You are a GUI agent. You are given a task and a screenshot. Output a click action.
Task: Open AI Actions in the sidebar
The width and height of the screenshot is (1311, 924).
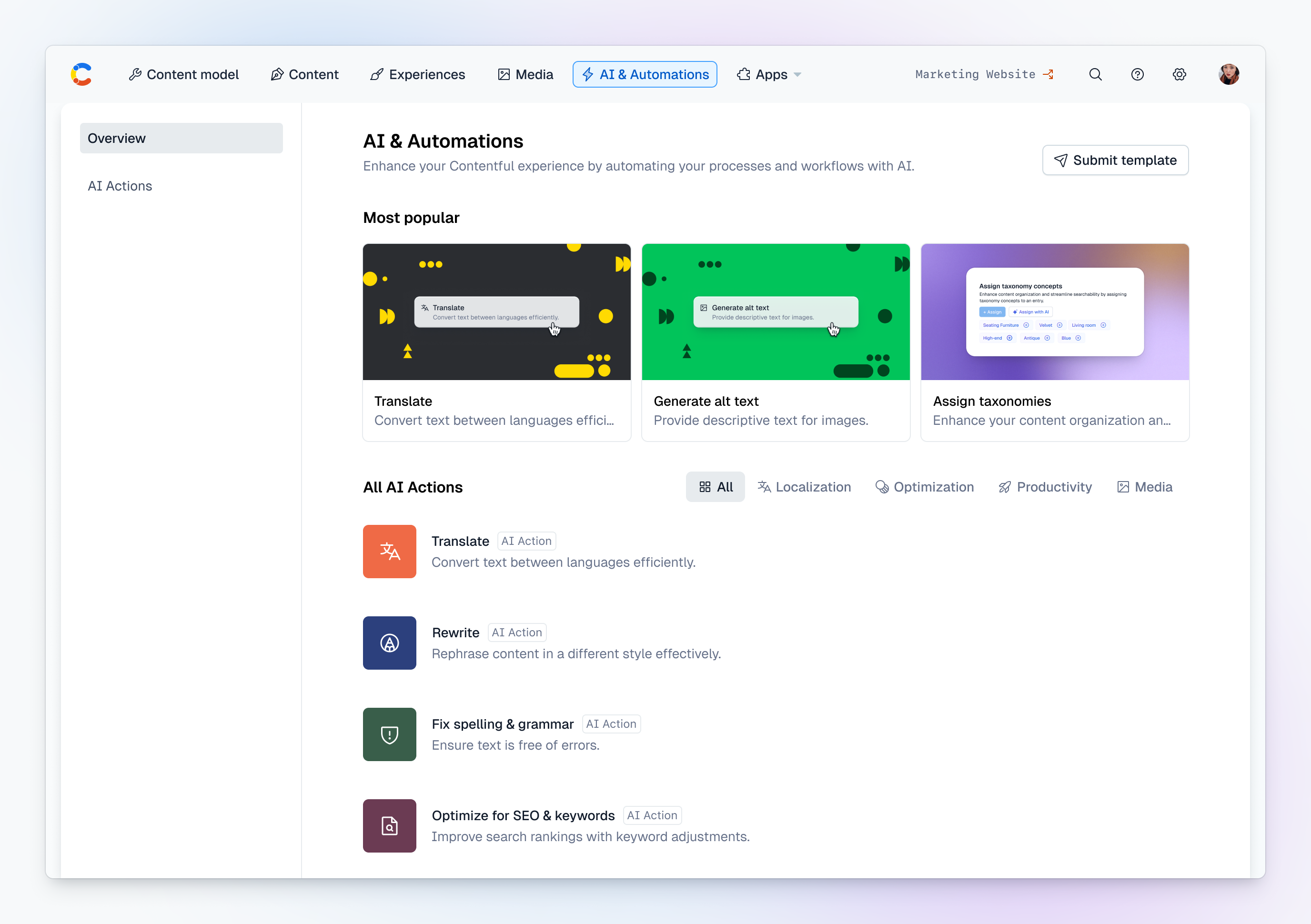[120, 186]
